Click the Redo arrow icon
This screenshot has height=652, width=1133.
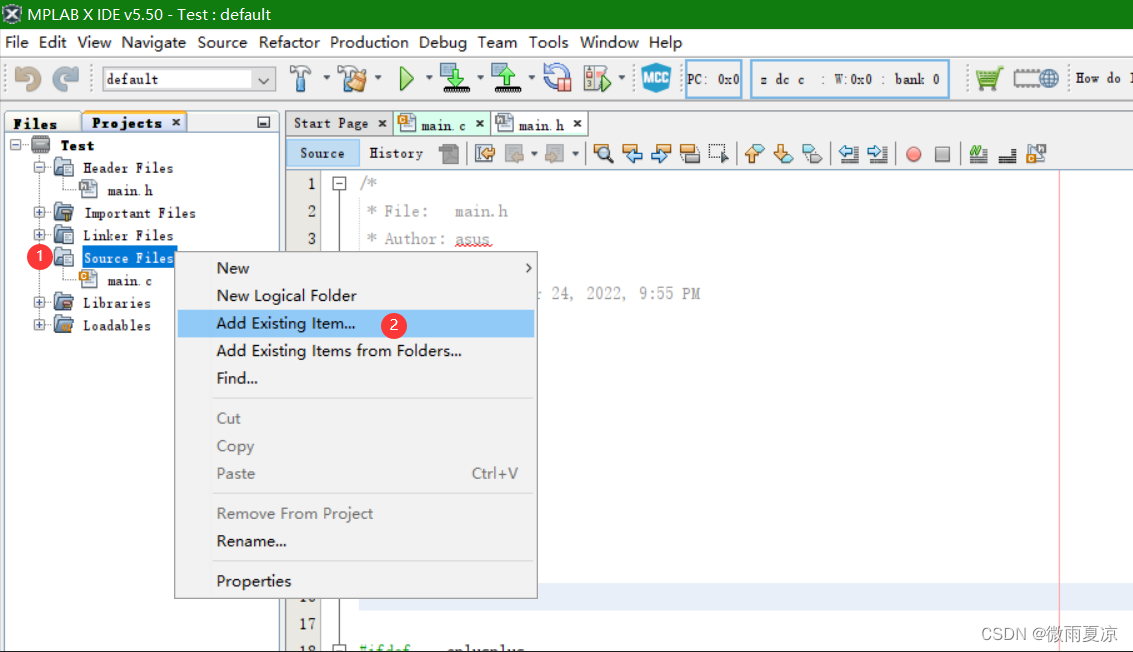[66, 78]
